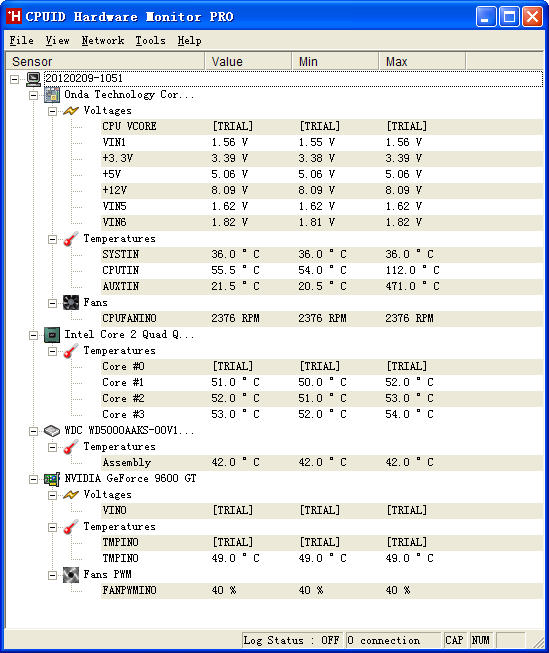Collapse the NVIDIA Voltages group
The width and height of the screenshot is (549, 653).
[52, 495]
